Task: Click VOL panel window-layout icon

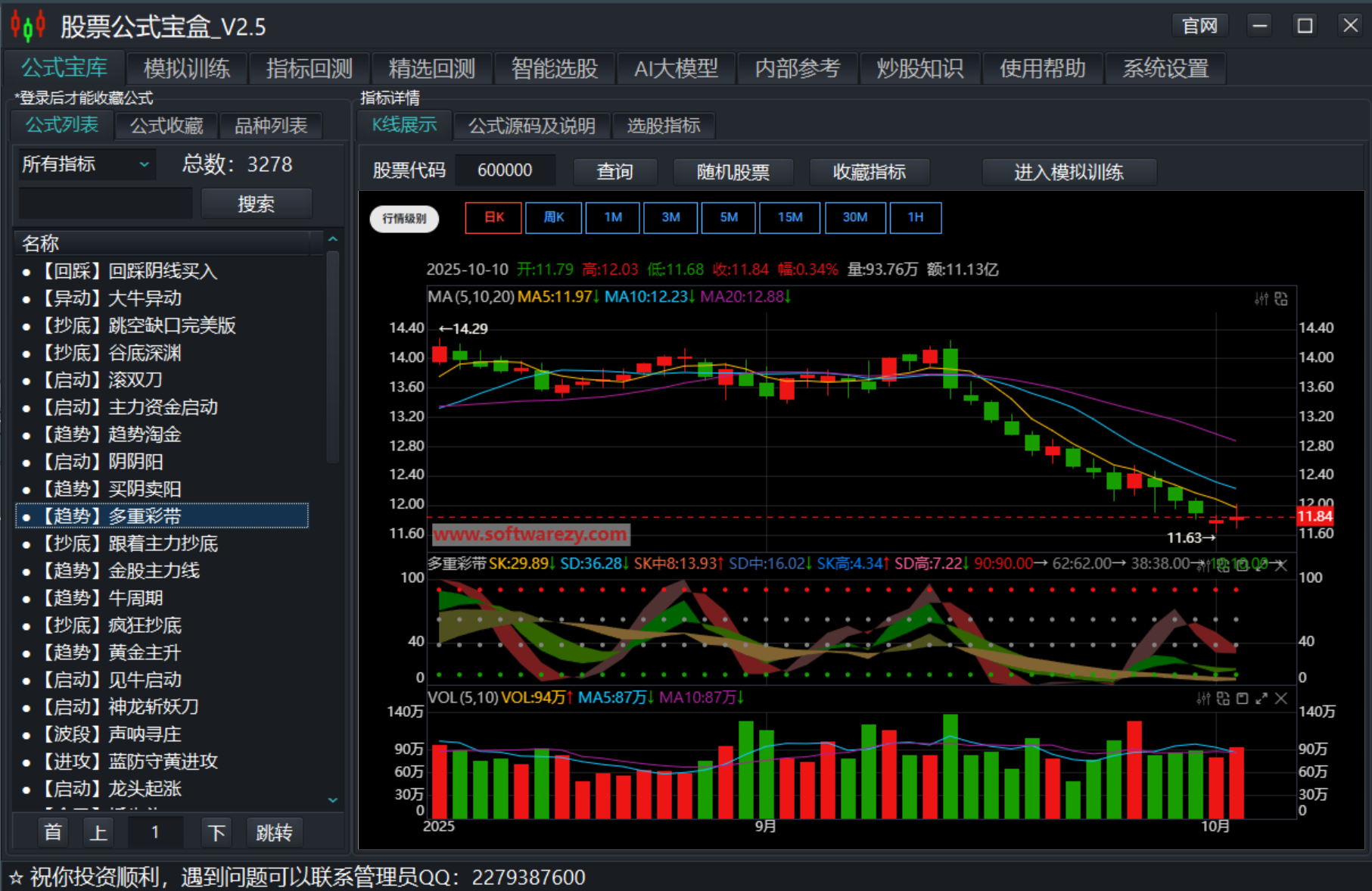Action: [x=1242, y=699]
